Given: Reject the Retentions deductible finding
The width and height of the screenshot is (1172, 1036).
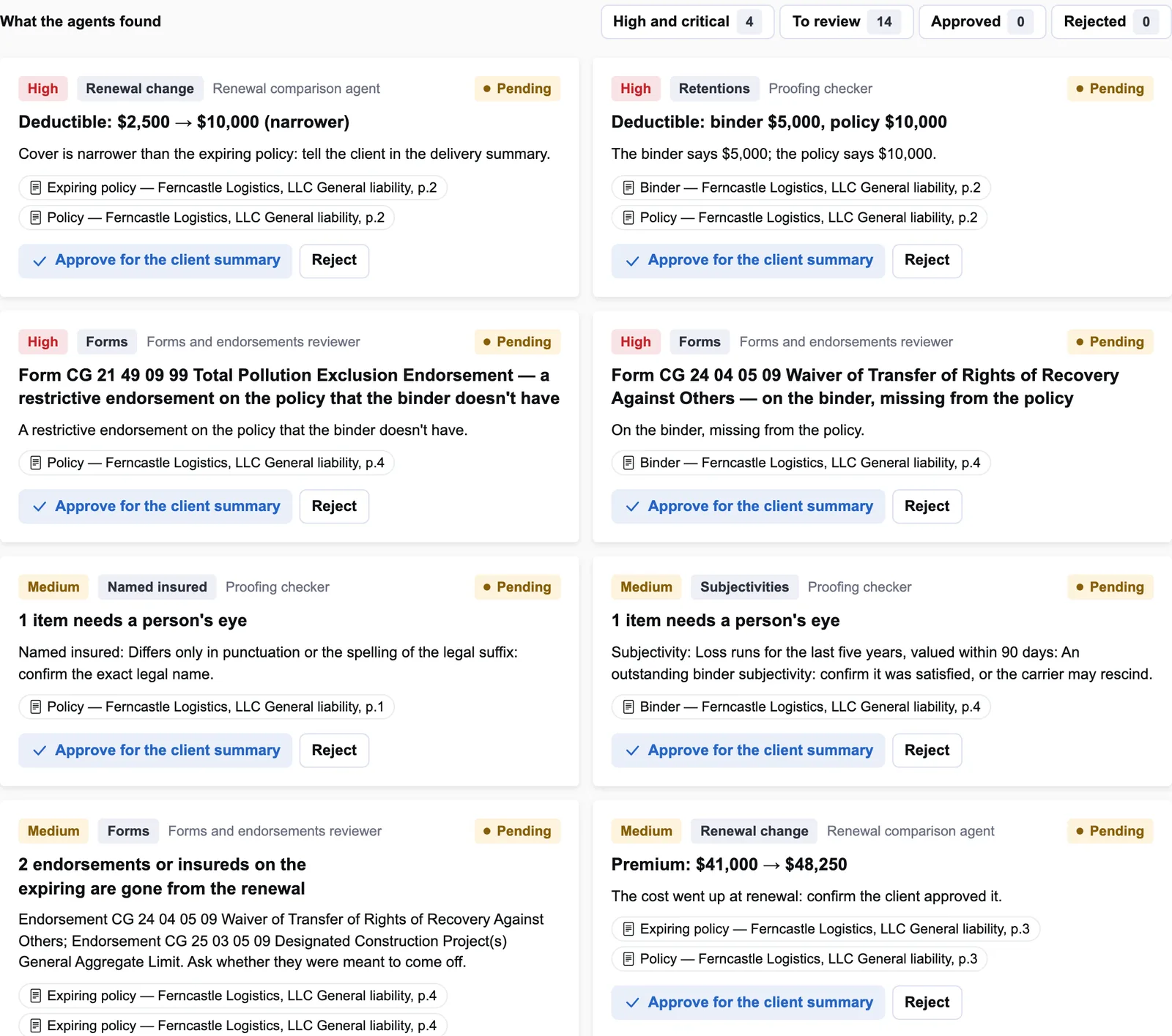Looking at the screenshot, I should coord(927,261).
